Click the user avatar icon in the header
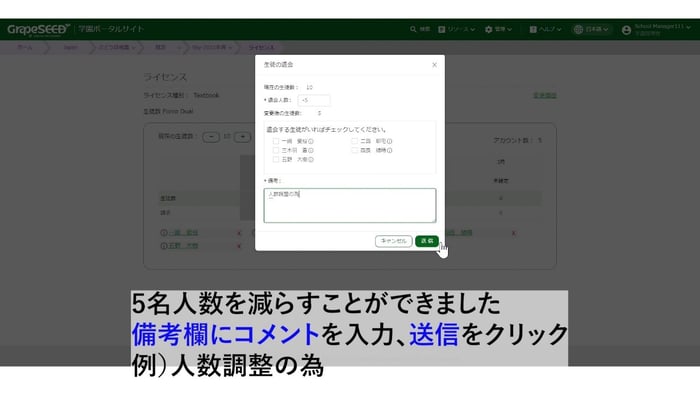Image resolution: width=700 pixels, height=393 pixels. [626, 29]
